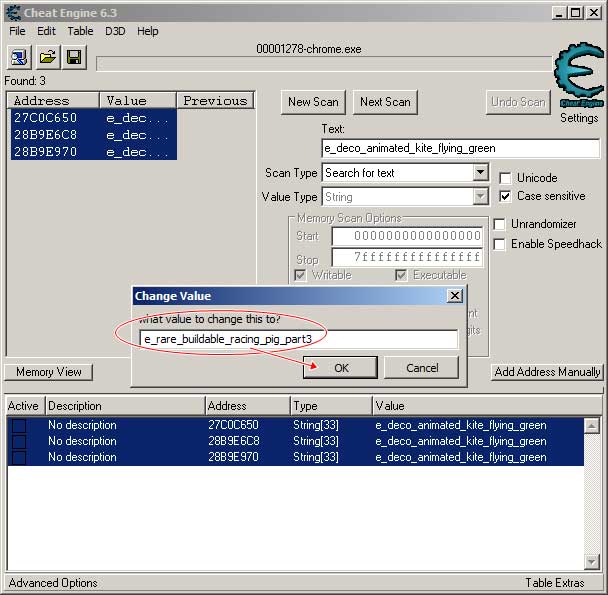Click the new value input field
The height and width of the screenshot is (595, 608).
(299, 339)
